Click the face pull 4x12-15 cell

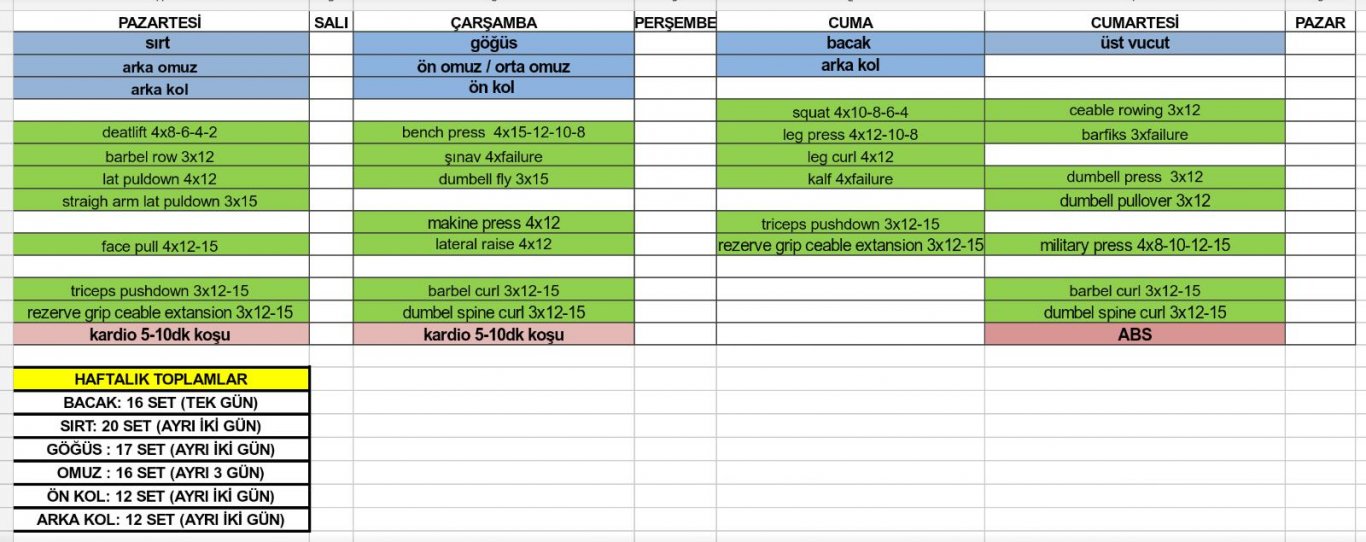[160, 245]
